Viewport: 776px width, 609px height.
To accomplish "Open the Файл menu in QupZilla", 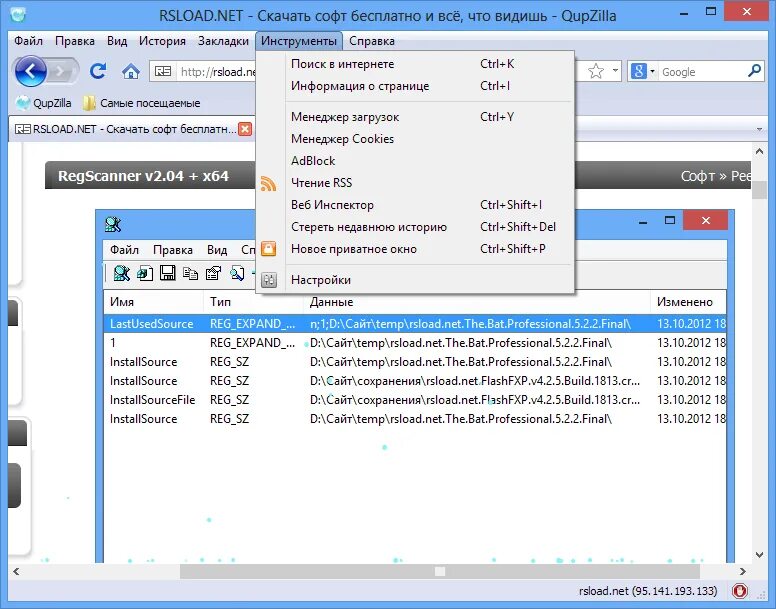I will point(28,41).
